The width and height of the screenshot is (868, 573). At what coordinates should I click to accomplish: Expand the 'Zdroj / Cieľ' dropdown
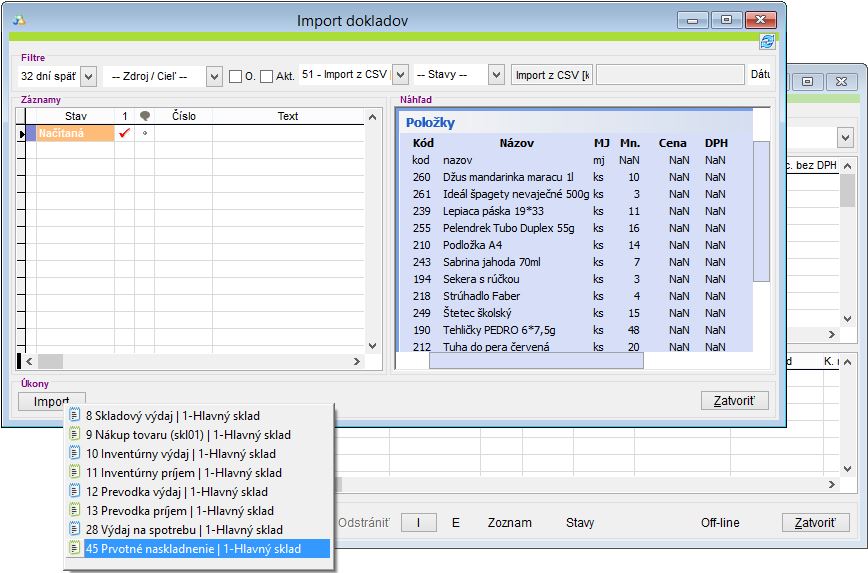coord(214,76)
